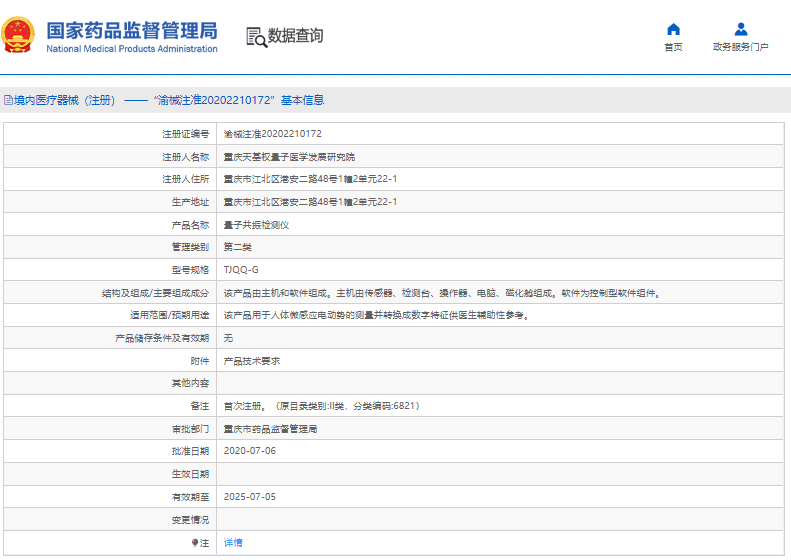791x560 pixels.
Task: Select management class 第二类
Action: pyautogui.click(x=238, y=247)
